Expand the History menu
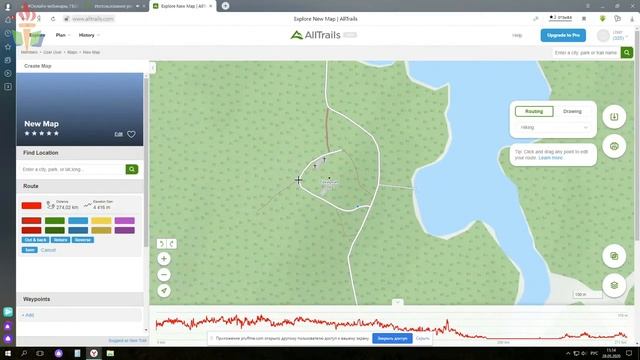This screenshot has width=640, height=360. [89, 35]
